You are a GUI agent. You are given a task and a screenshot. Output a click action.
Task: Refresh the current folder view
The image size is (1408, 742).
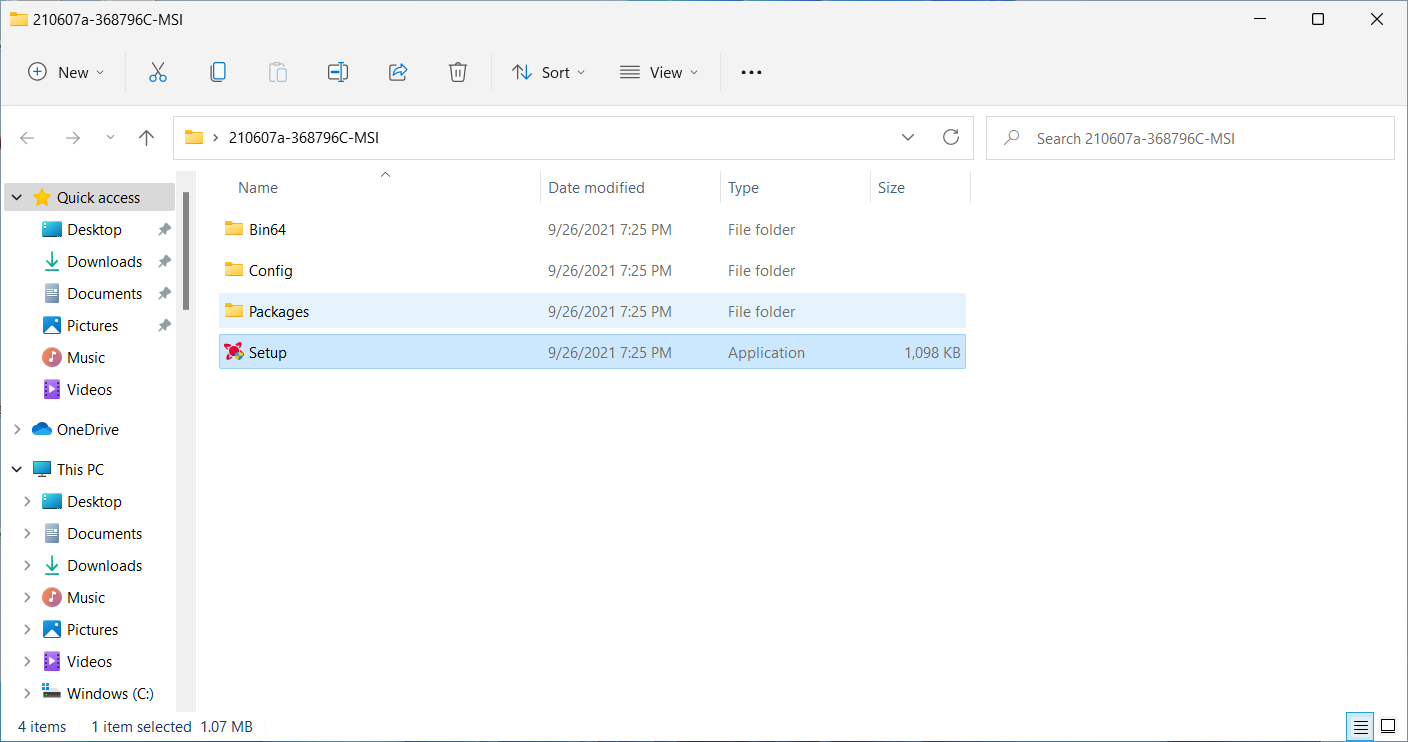[951, 138]
